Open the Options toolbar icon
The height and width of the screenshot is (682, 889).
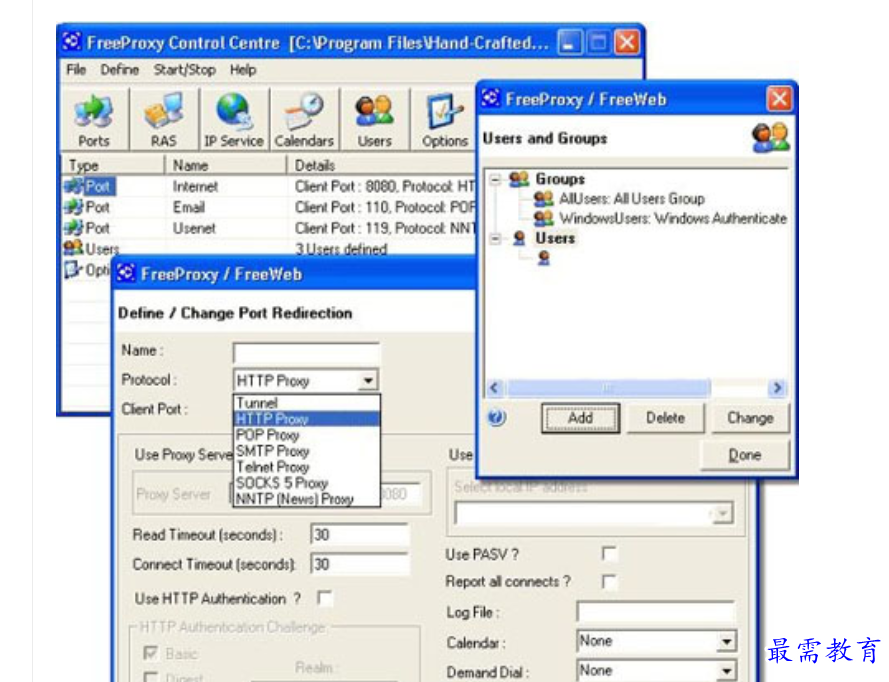pyautogui.click(x=444, y=120)
